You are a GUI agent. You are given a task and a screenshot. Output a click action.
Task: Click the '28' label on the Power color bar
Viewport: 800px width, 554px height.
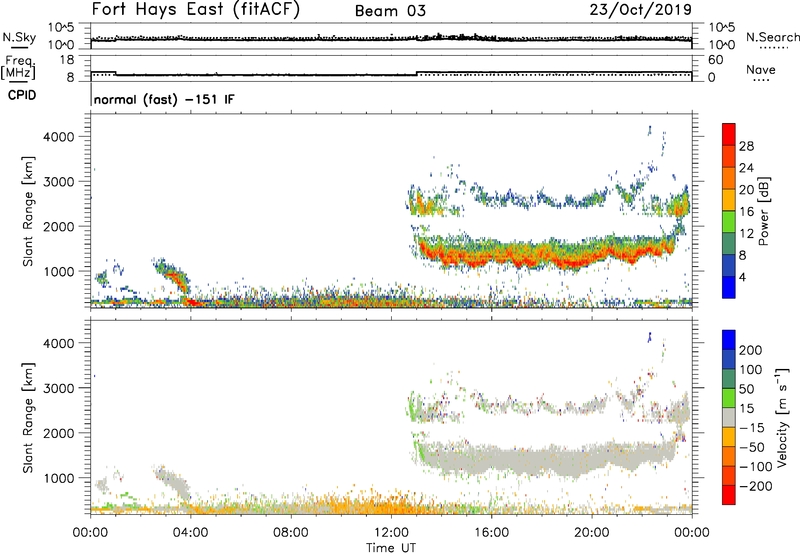(x=746, y=146)
